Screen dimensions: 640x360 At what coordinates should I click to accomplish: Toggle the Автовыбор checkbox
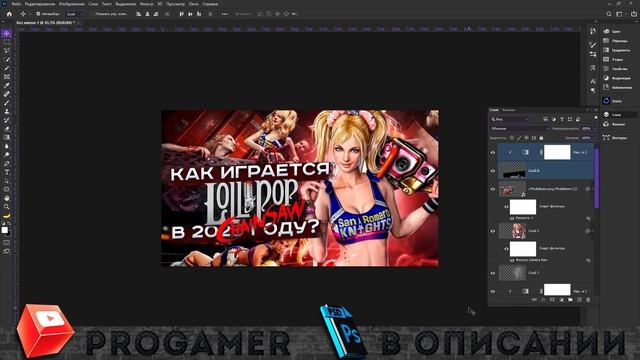38,14
